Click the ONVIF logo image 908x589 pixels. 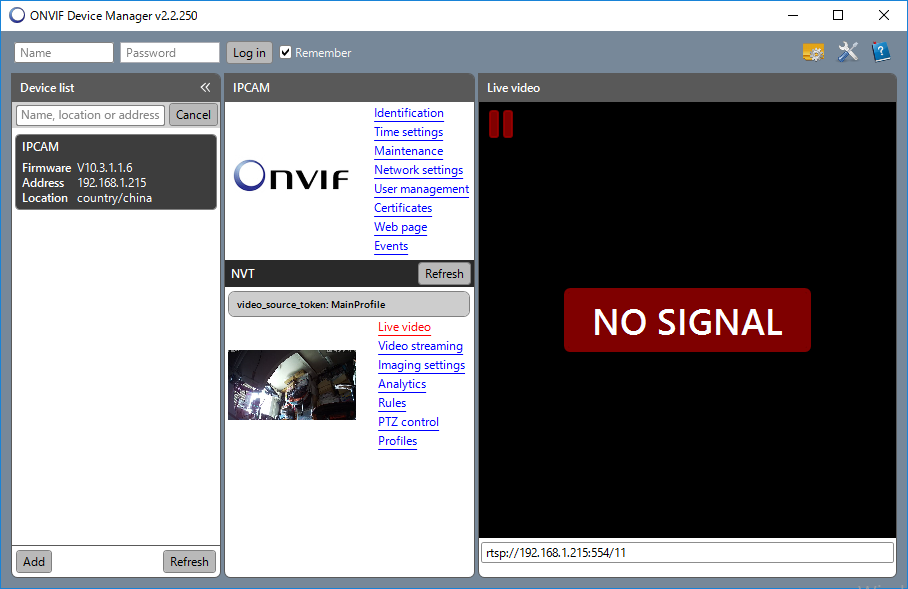(x=291, y=175)
